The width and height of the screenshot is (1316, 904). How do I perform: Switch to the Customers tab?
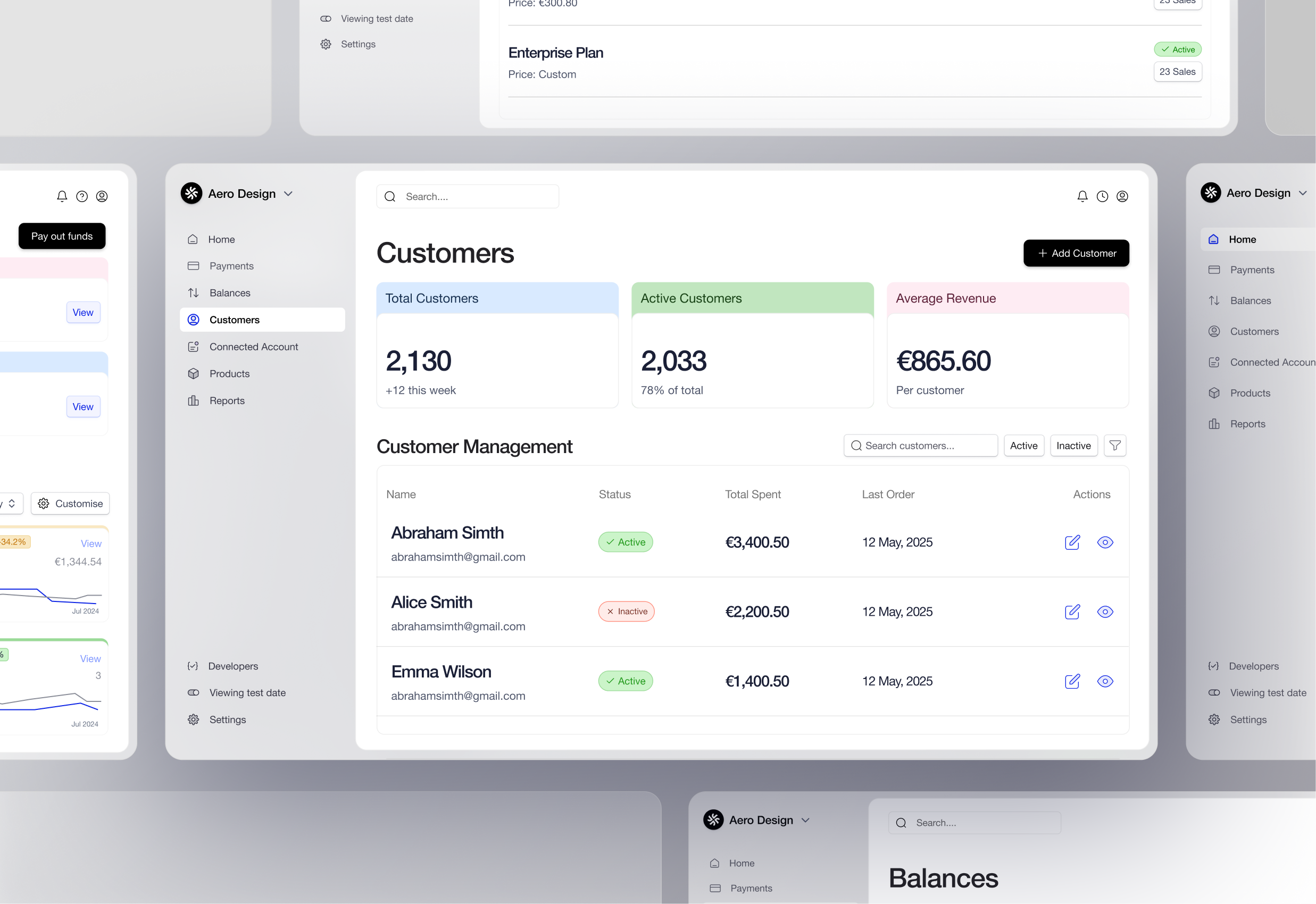234,320
